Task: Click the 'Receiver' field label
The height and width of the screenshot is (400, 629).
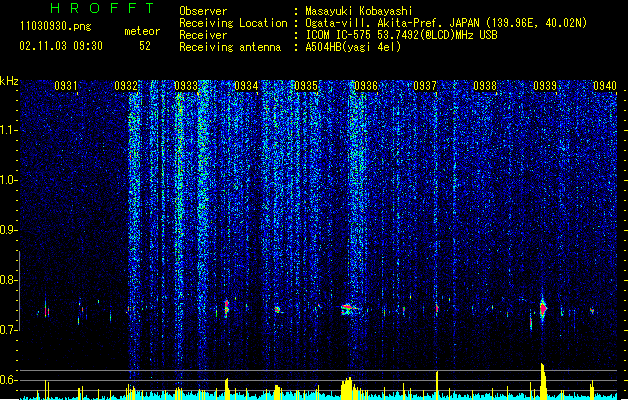Action: tap(203, 35)
